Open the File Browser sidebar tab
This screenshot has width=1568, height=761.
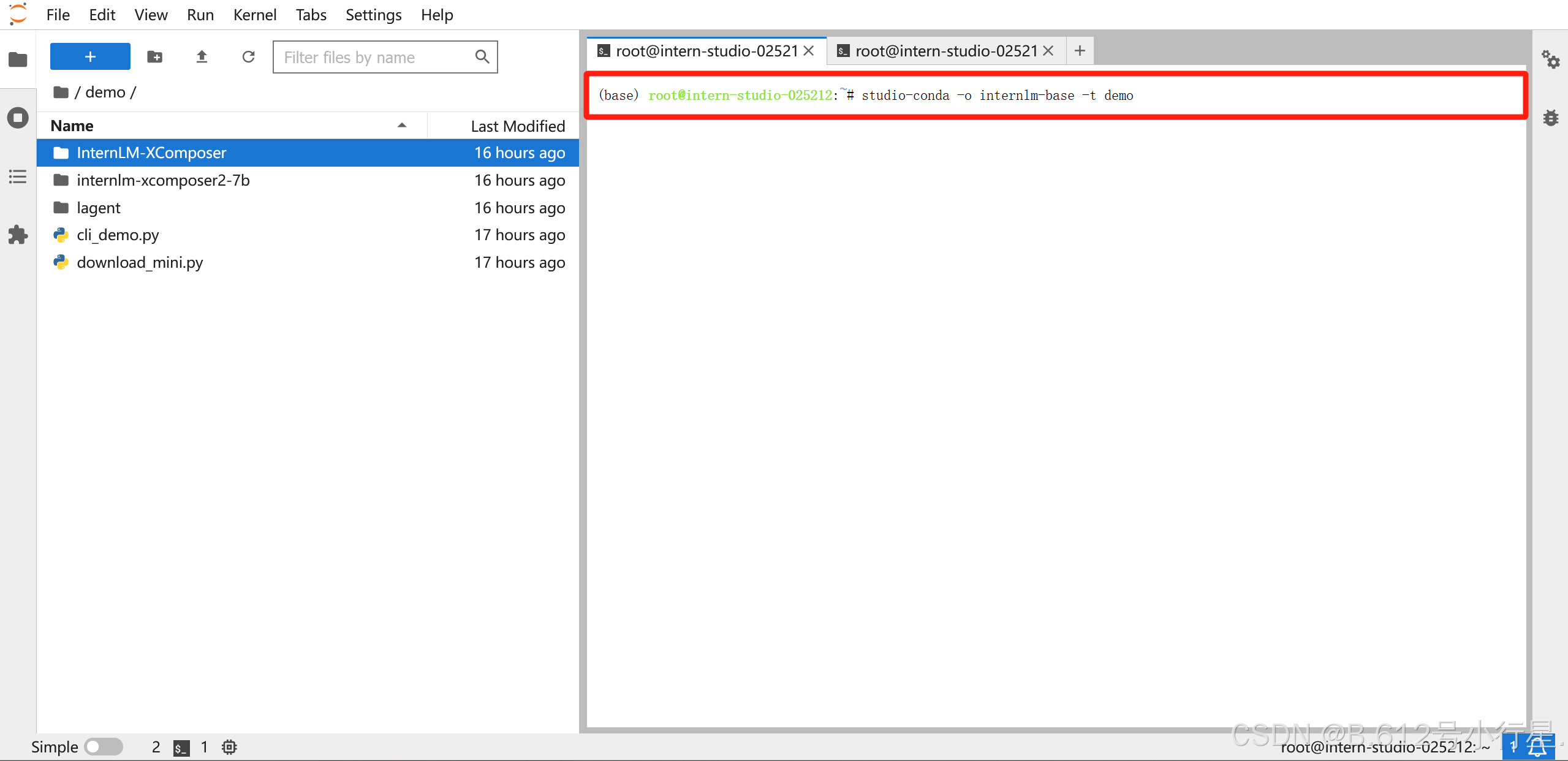18,59
